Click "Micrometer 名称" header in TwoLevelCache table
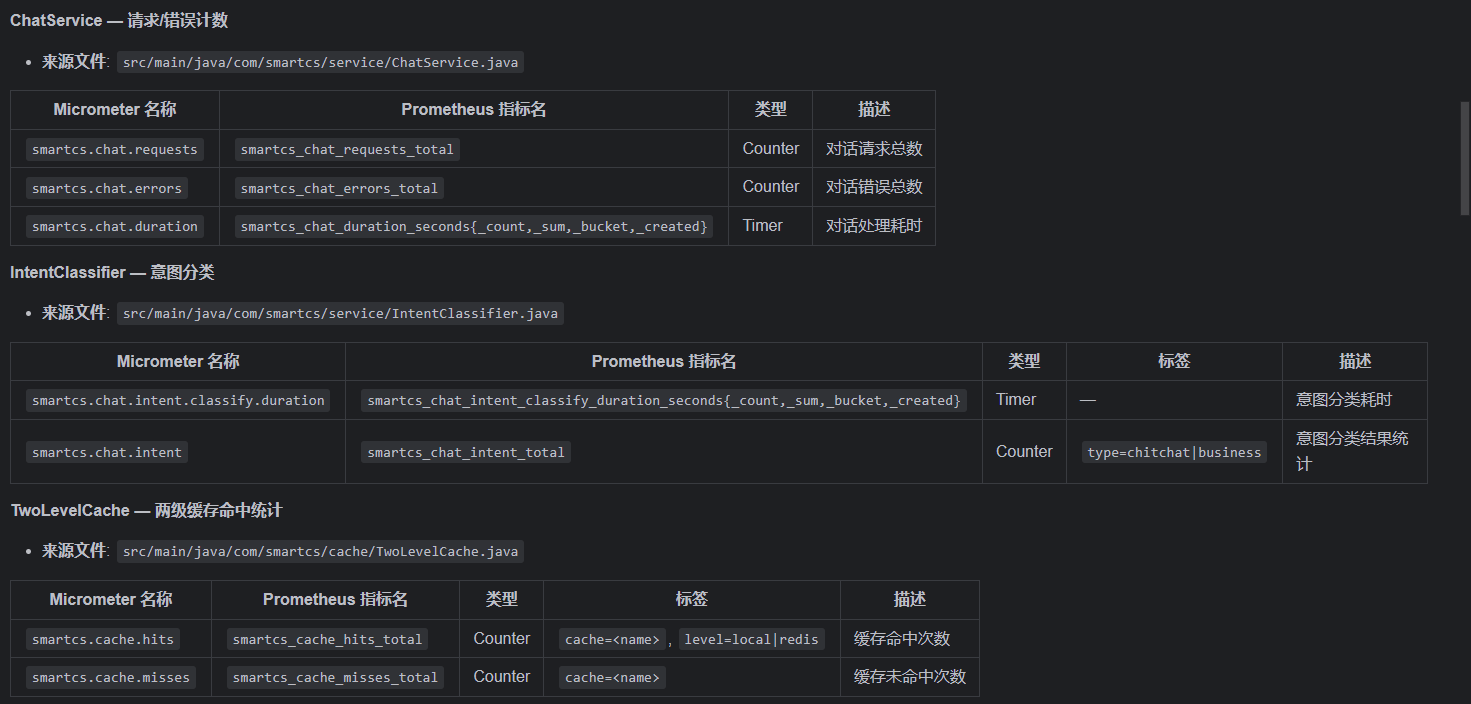 pyautogui.click(x=111, y=599)
